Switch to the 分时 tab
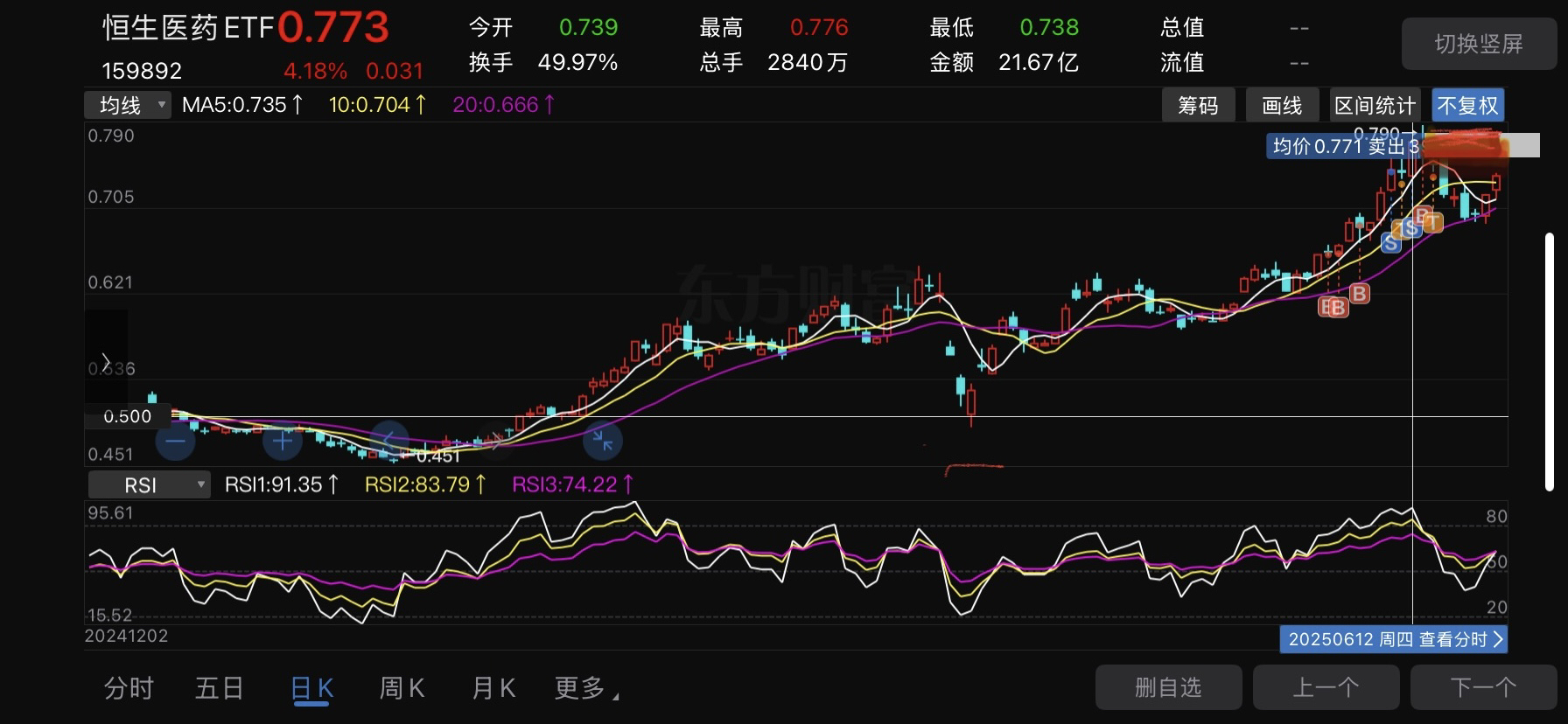 pos(129,689)
